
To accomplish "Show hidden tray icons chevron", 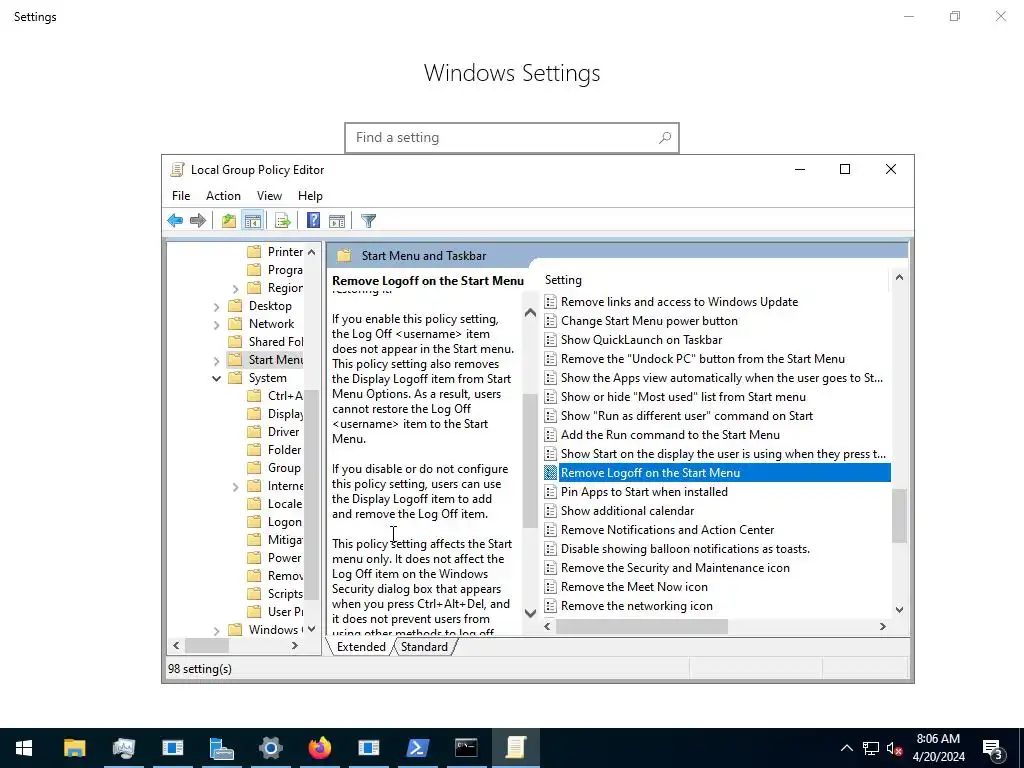I will coord(846,748).
